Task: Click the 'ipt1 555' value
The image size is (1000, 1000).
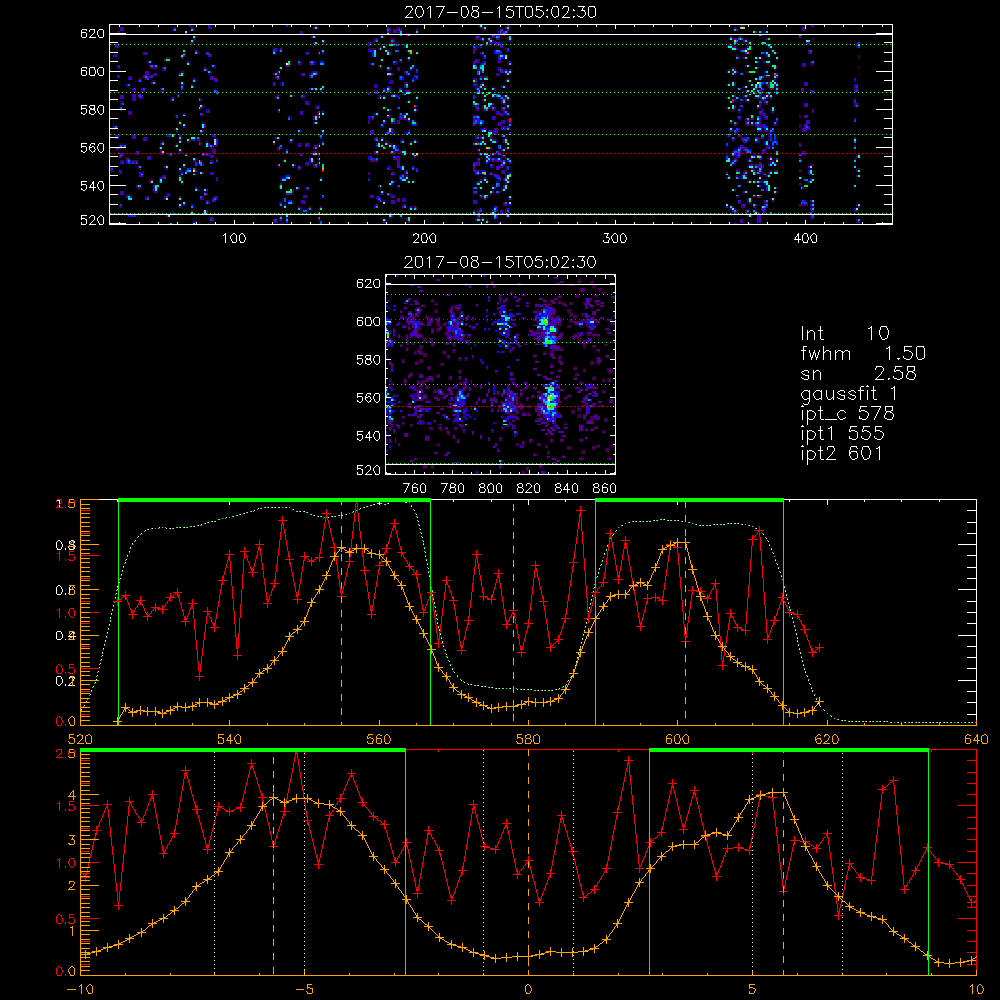Action: [x=842, y=434]
